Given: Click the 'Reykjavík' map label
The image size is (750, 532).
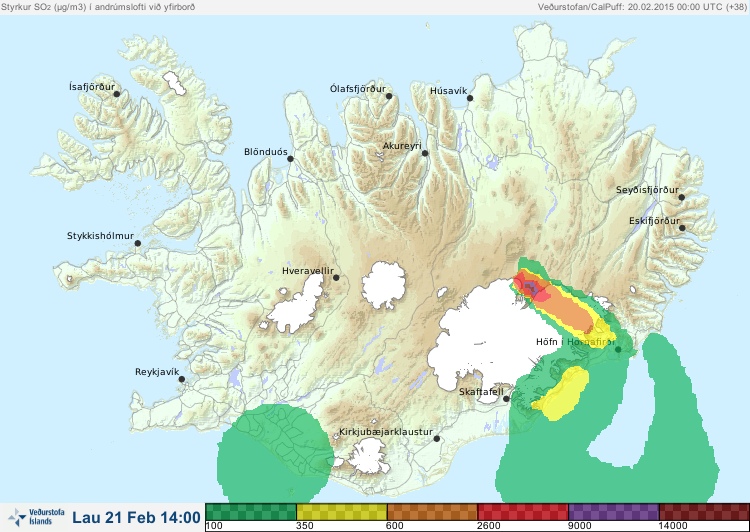Looking at the screenshot, I should (157, 372).
